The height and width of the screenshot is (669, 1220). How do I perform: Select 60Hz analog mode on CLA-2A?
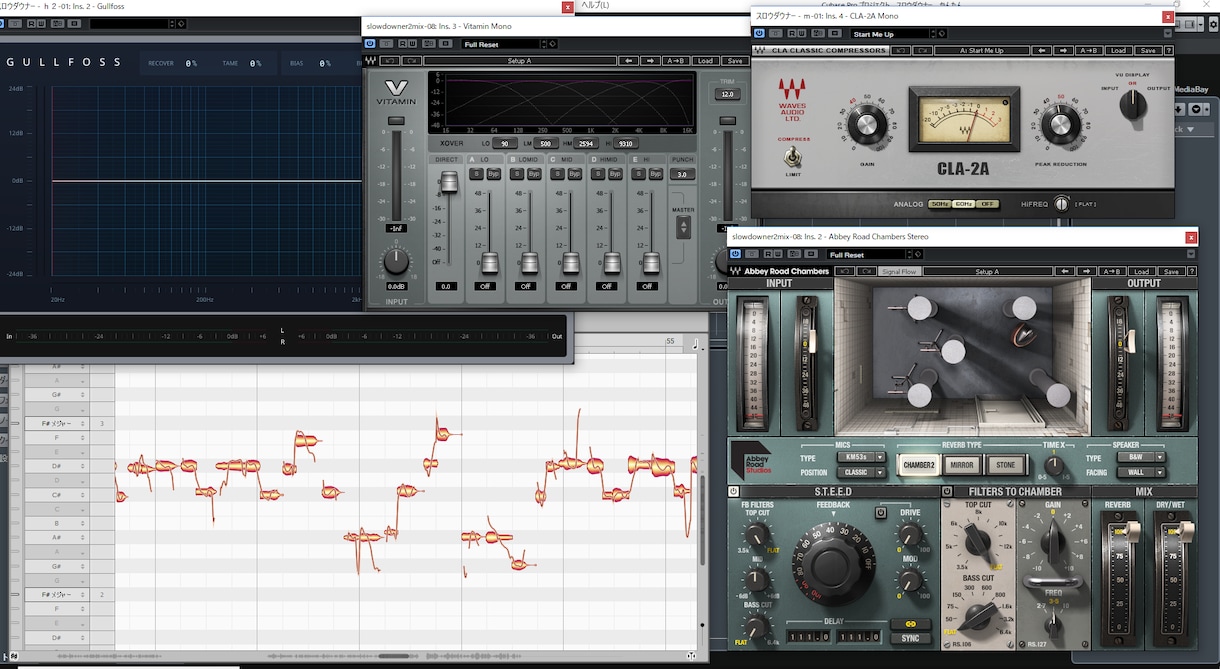964,204
